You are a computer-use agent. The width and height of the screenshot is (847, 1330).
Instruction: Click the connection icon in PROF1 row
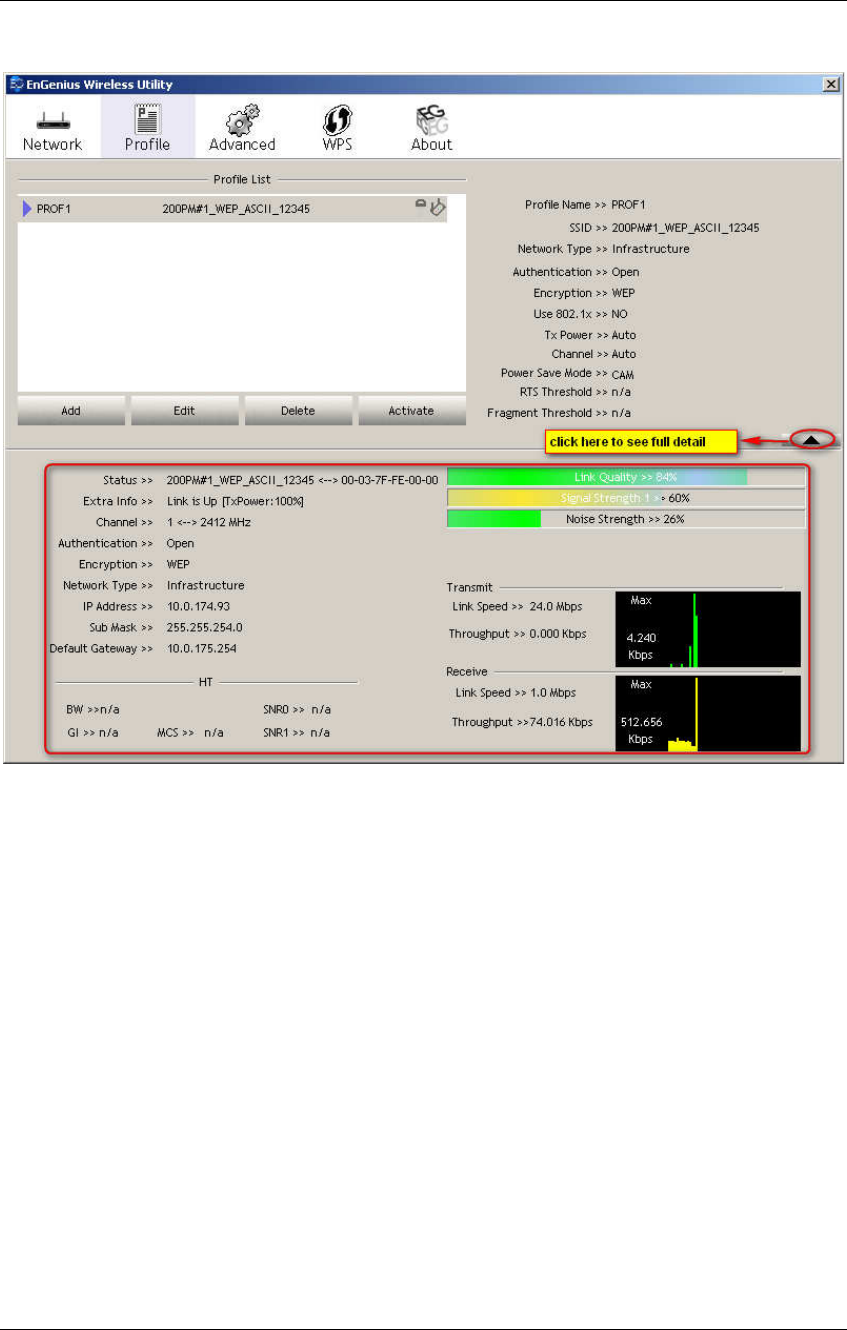438,208
